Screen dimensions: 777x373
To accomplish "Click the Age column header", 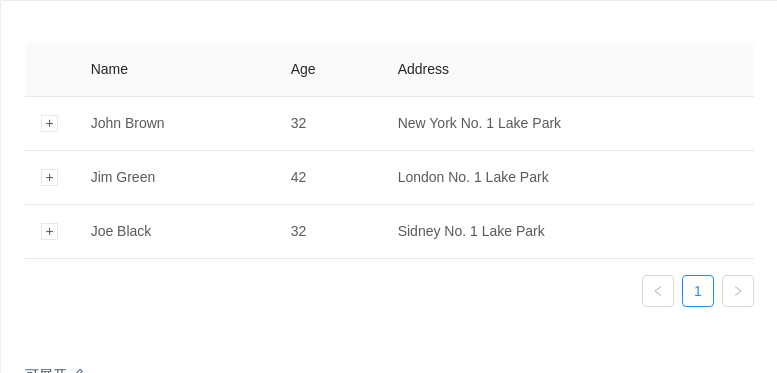I will (303, 69).
